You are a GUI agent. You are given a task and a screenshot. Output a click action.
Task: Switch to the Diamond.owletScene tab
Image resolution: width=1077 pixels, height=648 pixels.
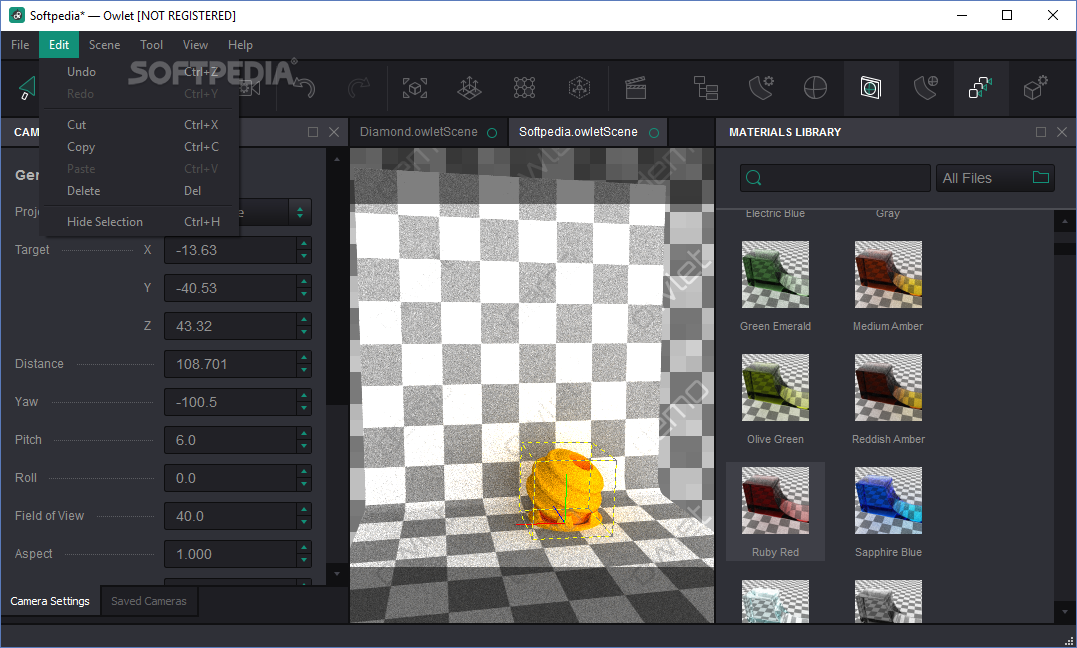pos(429,132)
